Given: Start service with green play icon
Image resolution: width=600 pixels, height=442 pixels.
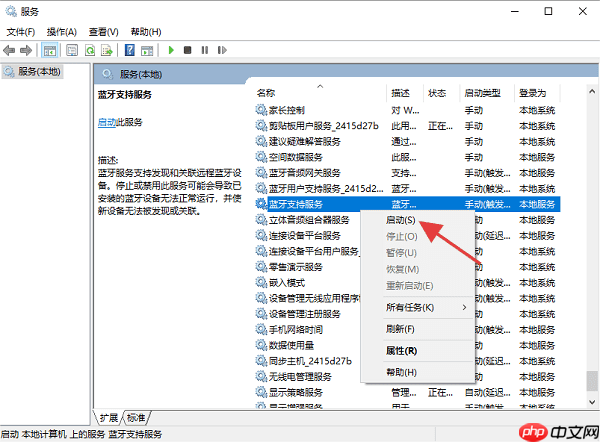Looking at the screenshot, I should coord(171,50).
